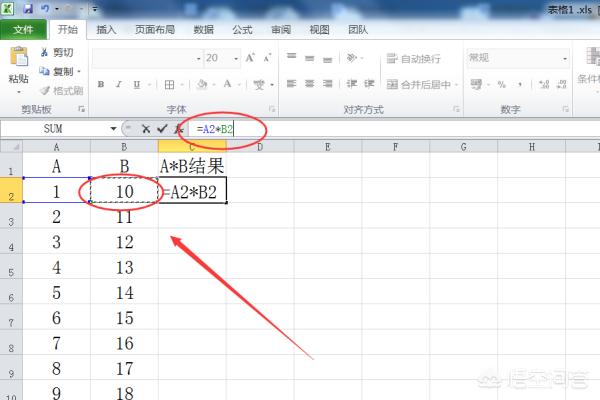
Task: Click the Increase Decimal icon
Action: [544, 84]
